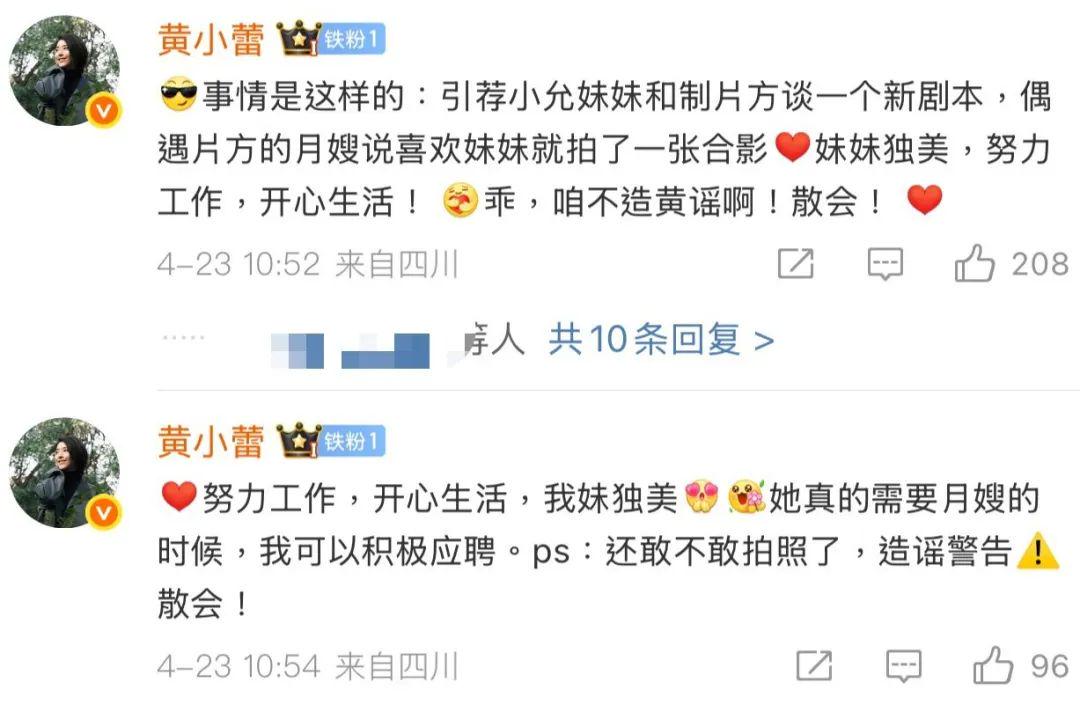
Task: Click verified V badge on first avatar
Action: [104, 111]
